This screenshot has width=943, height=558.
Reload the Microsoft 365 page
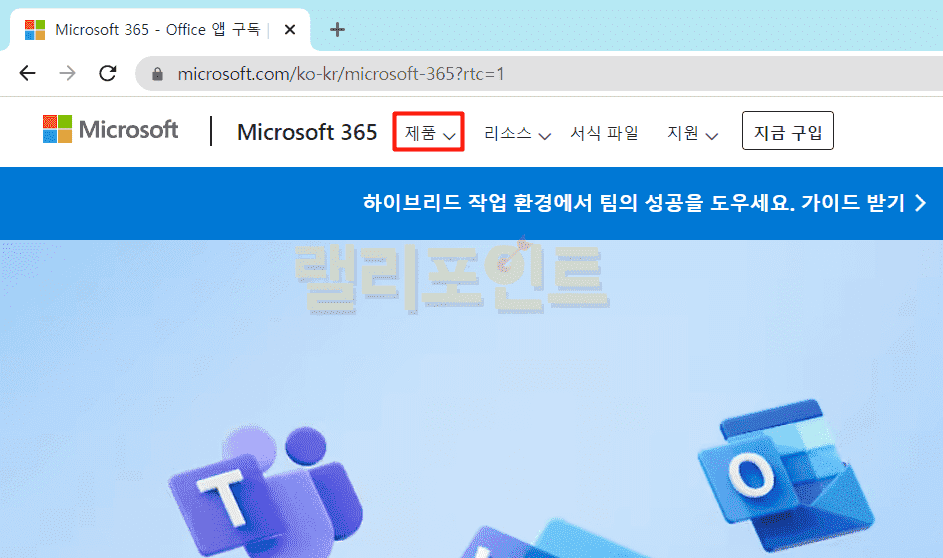point(107,73)
